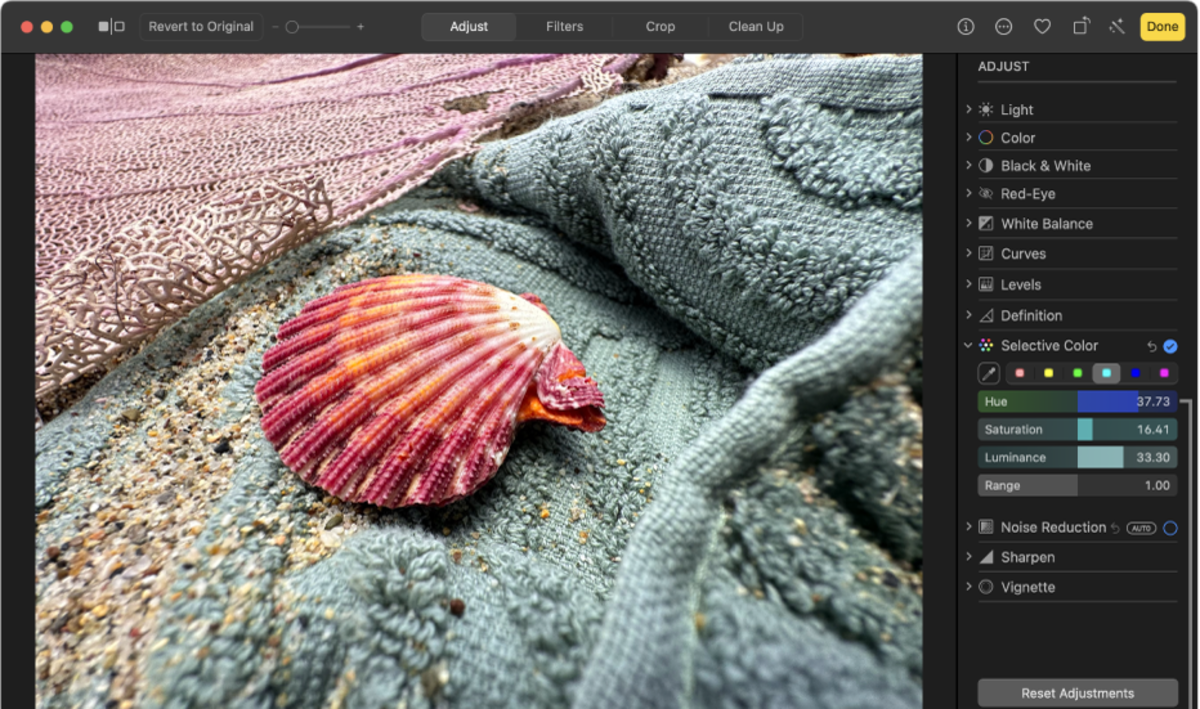
Task: Reset Selective Color with undo arrow
Action: 1151,346
